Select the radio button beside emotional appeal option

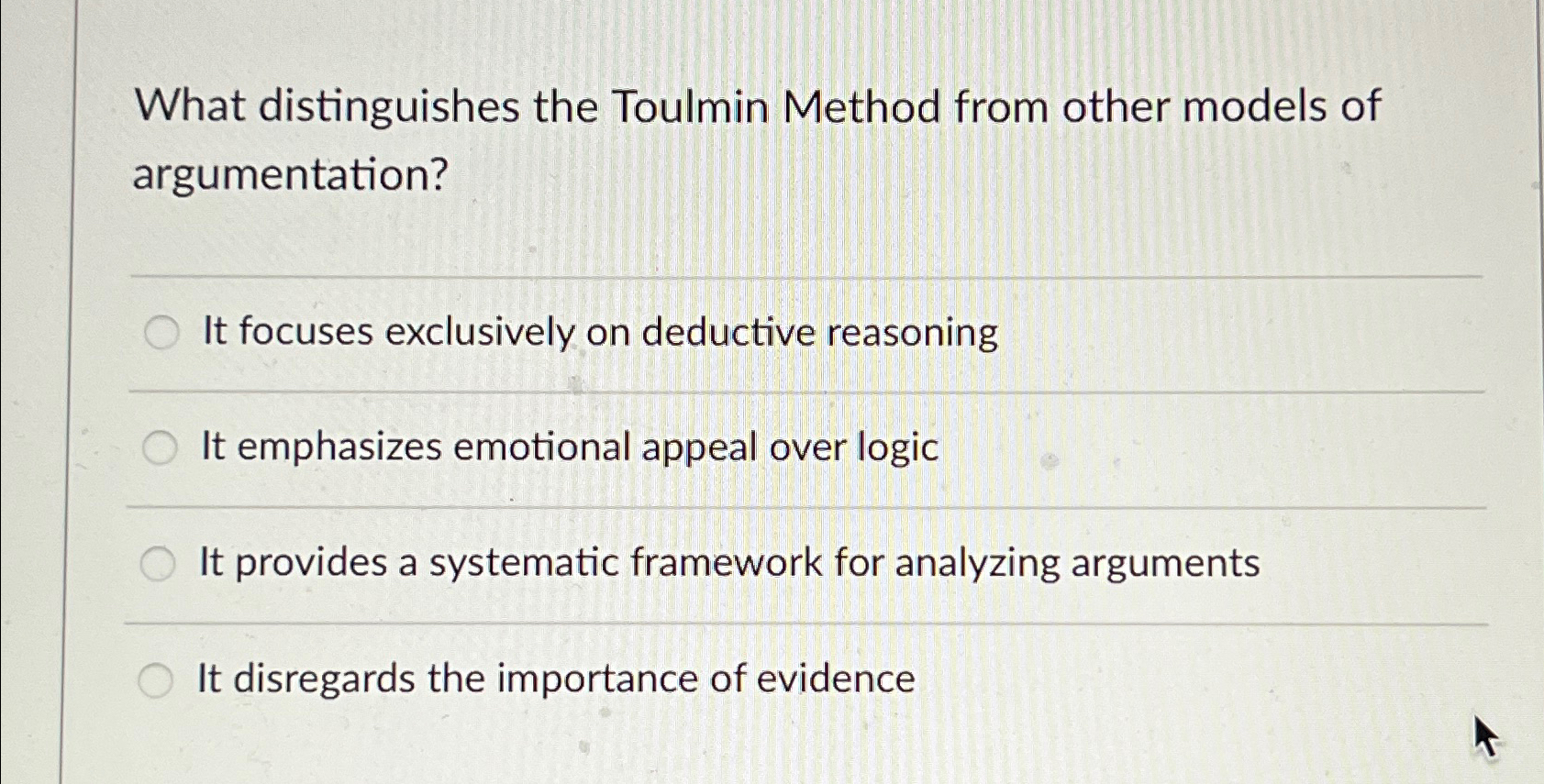(x=161, y=447)
